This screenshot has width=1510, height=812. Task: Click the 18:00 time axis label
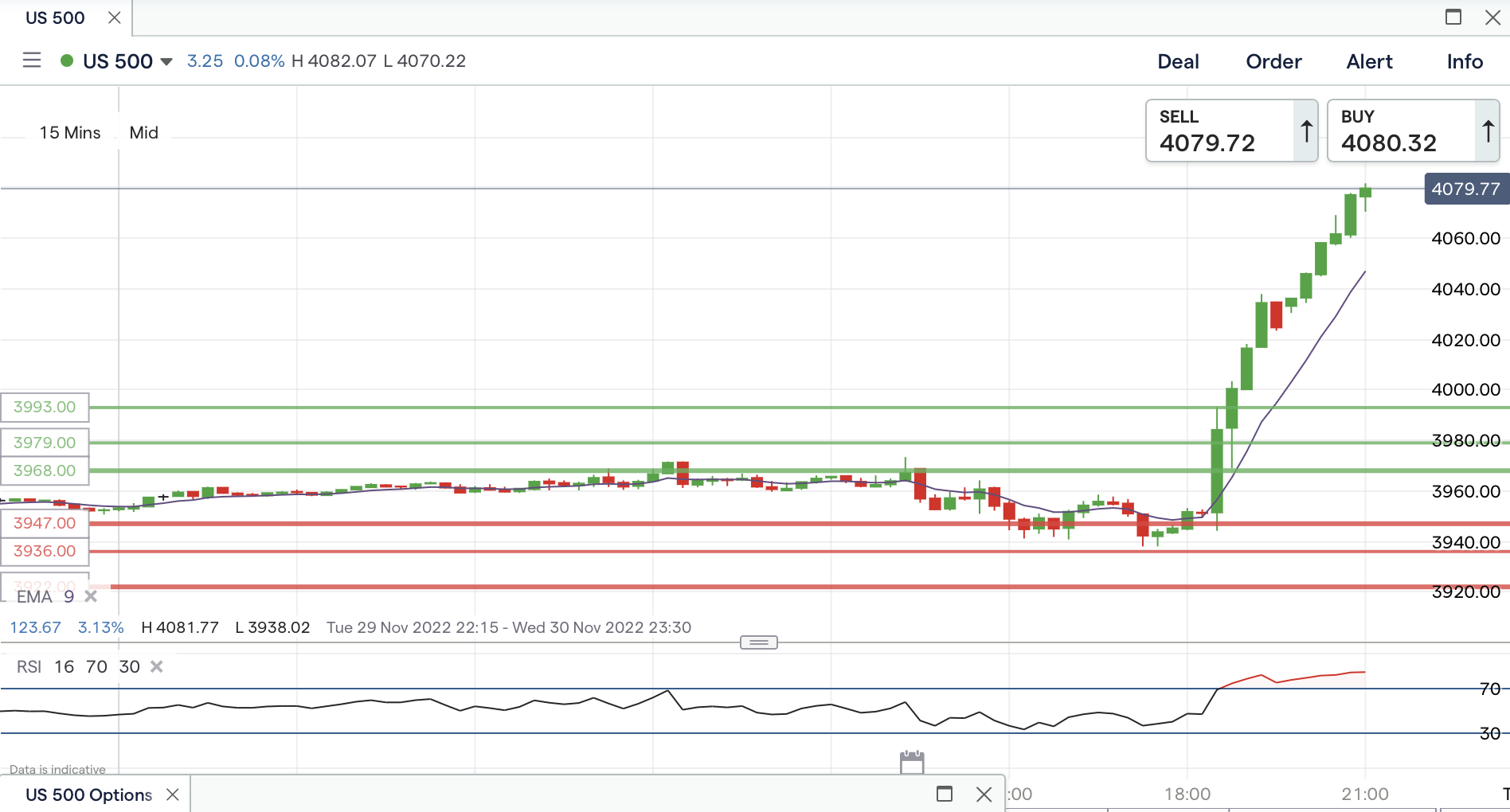pyautogui.click(x=1187, y=794)
